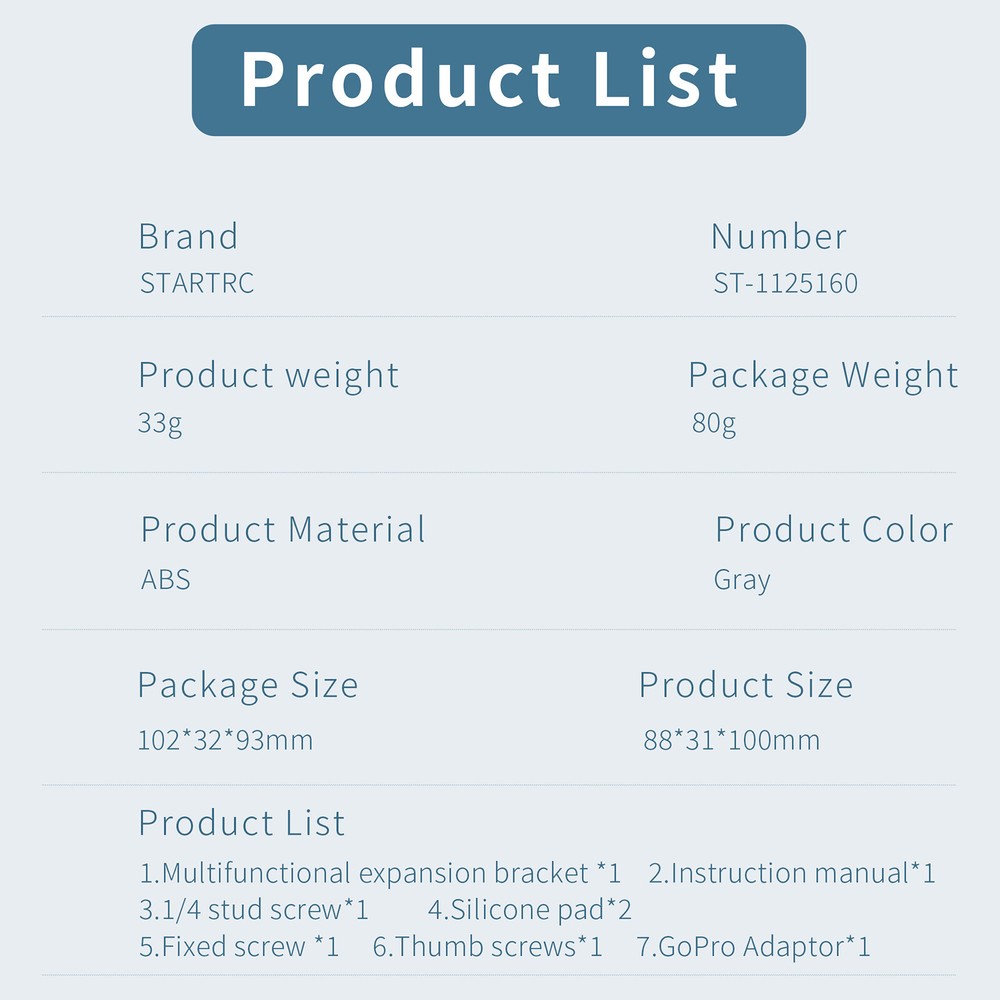
Task: Select package dimensions 102*32*93mm
Action: tap(225, 740)
